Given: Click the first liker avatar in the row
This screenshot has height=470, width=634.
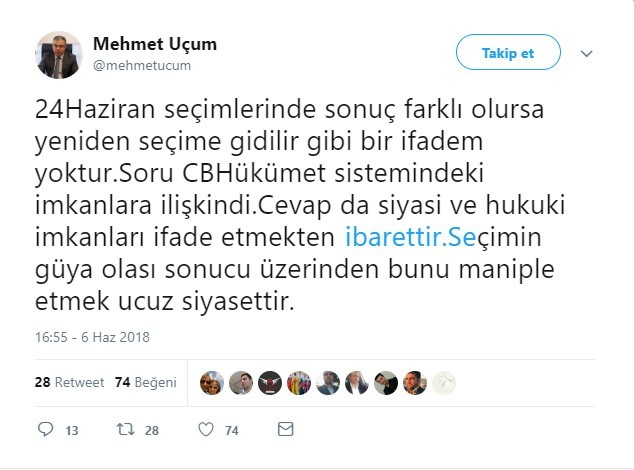Looking at the screenshot, I should pyautogui.click(x=211, y=382).
